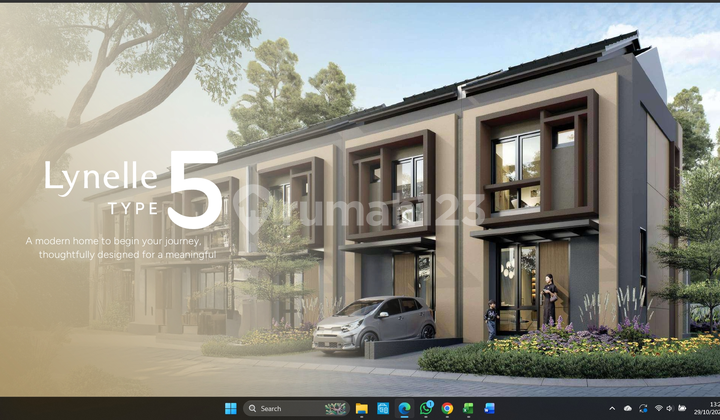Click the sync status tray icon
The width and height of the screenshot is (720, 420).
643,408
